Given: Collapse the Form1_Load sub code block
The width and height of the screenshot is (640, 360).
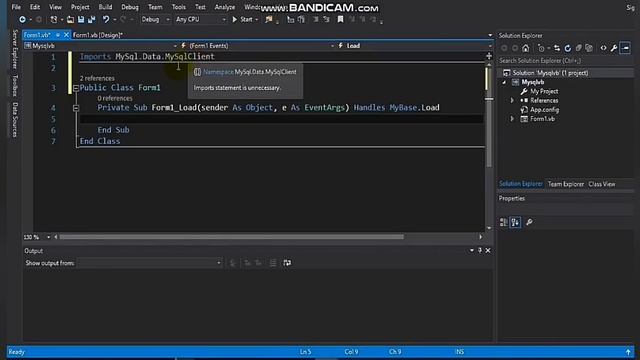Looking at the screenshot, I should (x=76, y=108).
